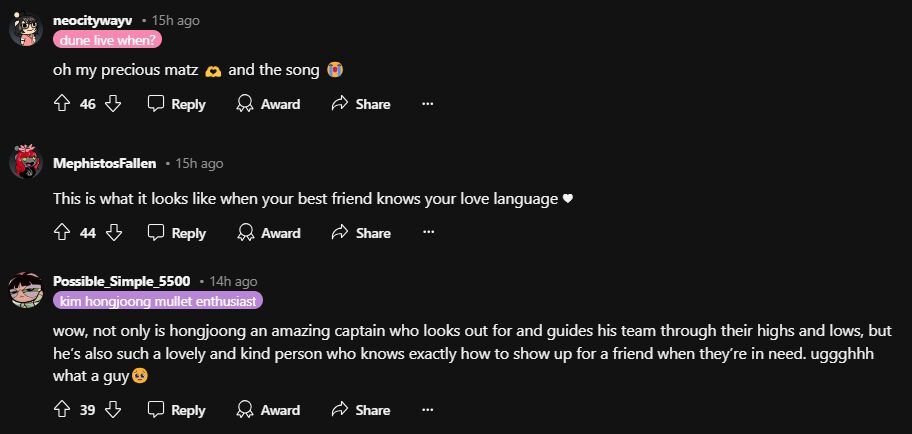Reply to Possible_Simple_5500's comment
The width and height of the screenshot is (912, 434).
pyautogui.click(x=177, y=410)
